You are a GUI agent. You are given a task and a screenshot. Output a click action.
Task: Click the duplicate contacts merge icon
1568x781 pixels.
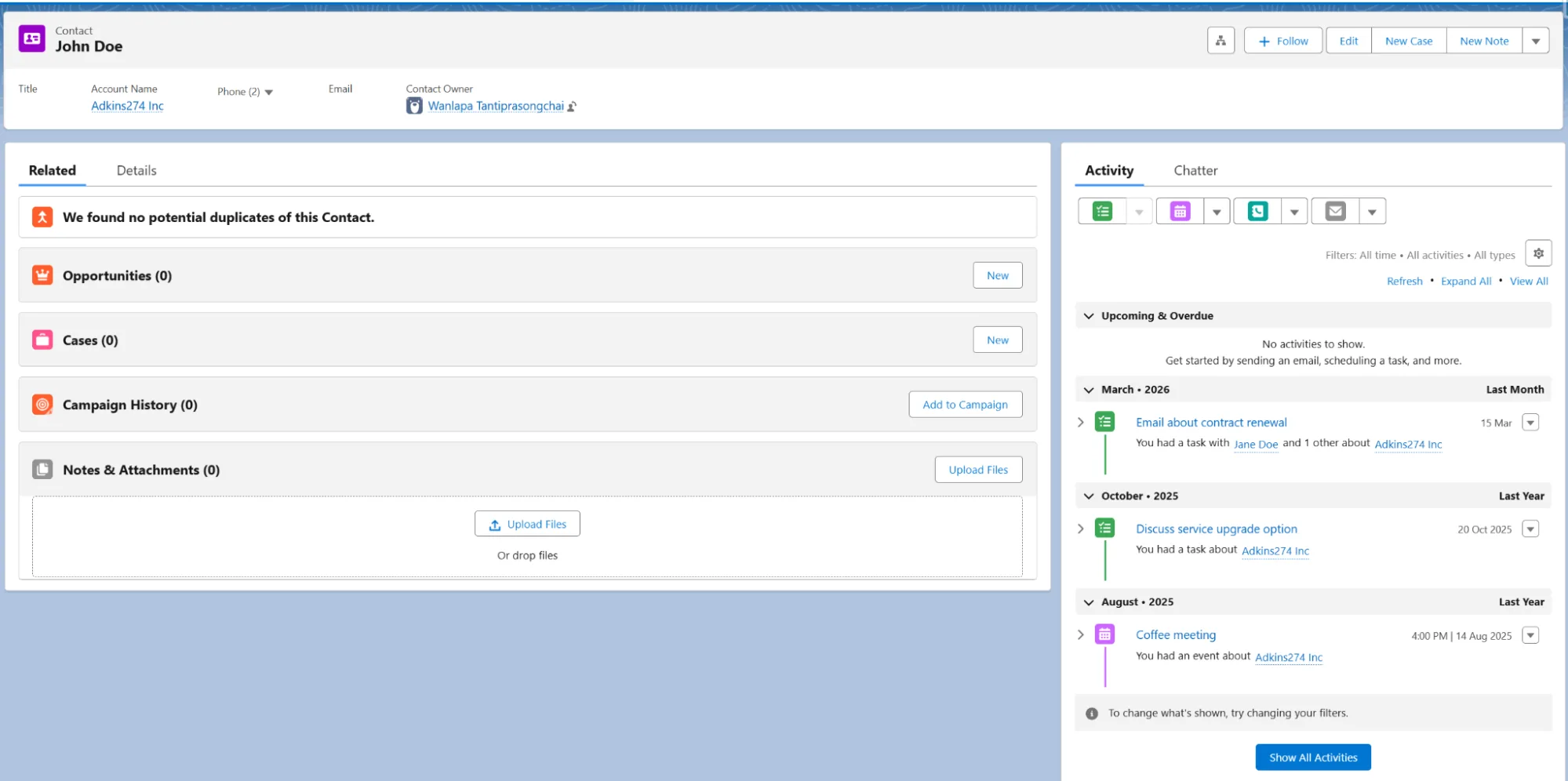(42, 216)
